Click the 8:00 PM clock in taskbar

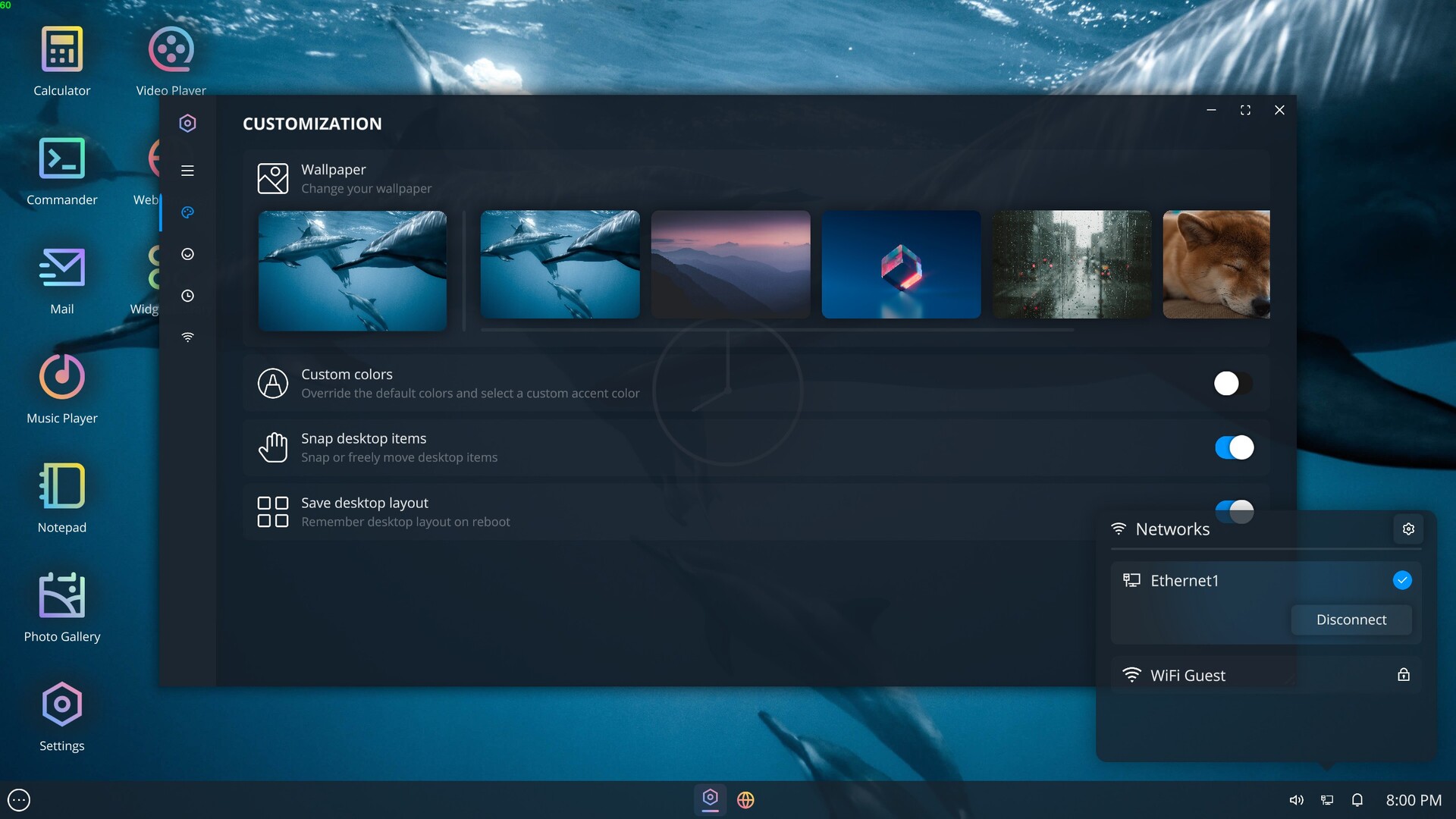1413,800
